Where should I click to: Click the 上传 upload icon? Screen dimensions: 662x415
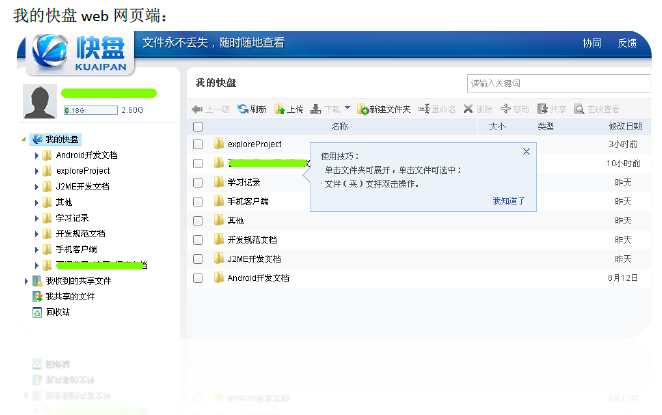(279, 109)
